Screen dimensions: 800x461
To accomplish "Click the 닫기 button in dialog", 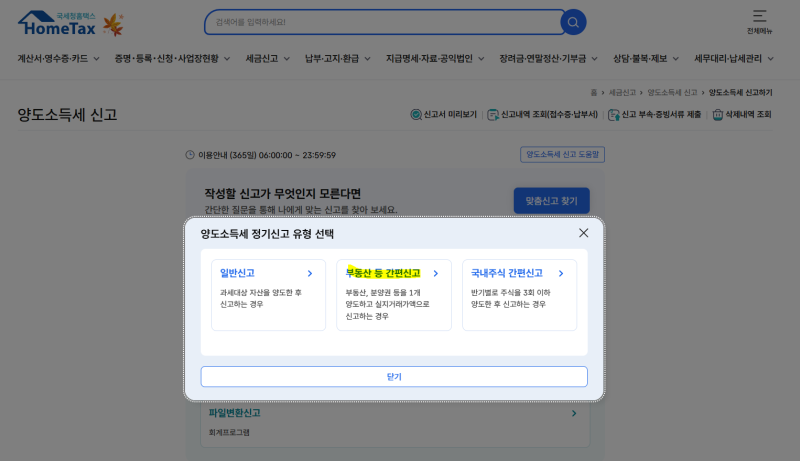I will [394, 376].
